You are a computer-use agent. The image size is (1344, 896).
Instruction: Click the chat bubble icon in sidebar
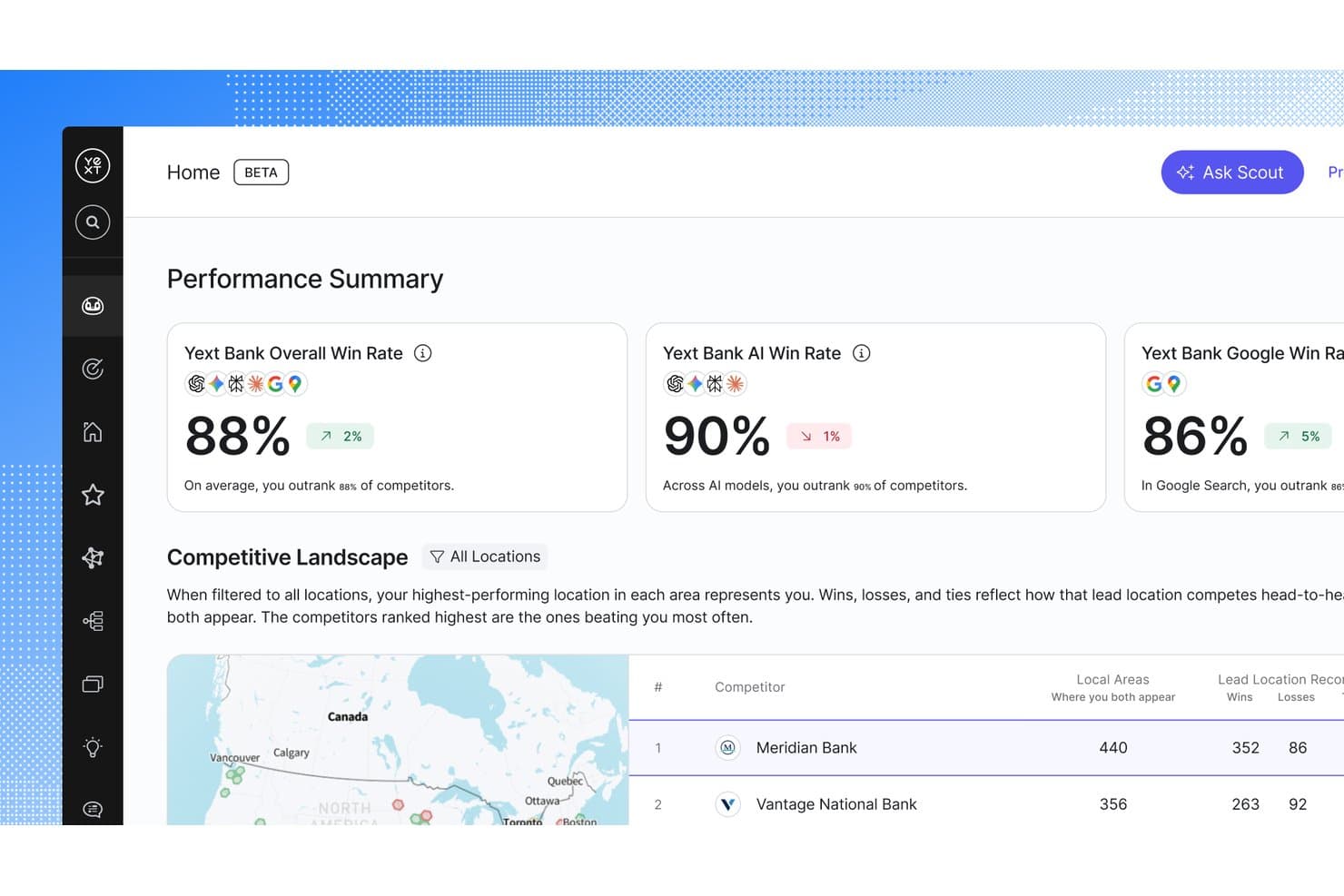pyautogui.click(x=93, y=810)
